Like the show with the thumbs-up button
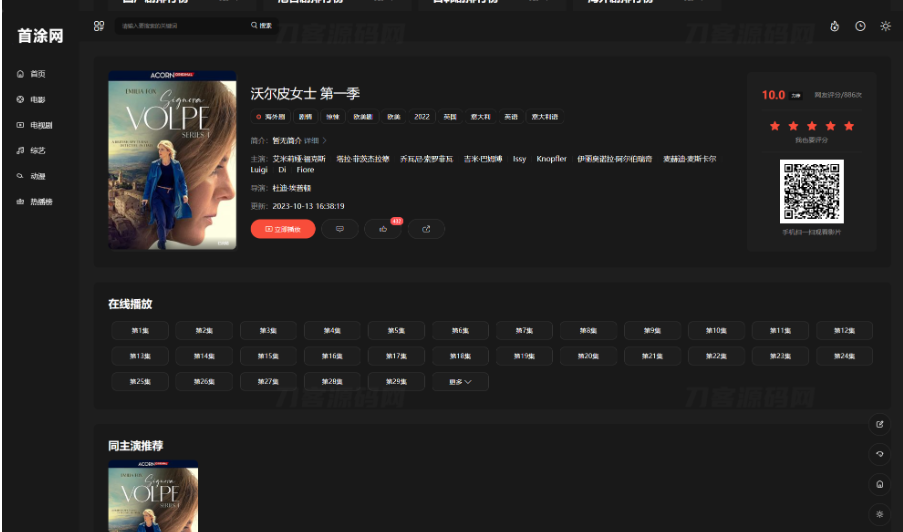 pos(383,229)
